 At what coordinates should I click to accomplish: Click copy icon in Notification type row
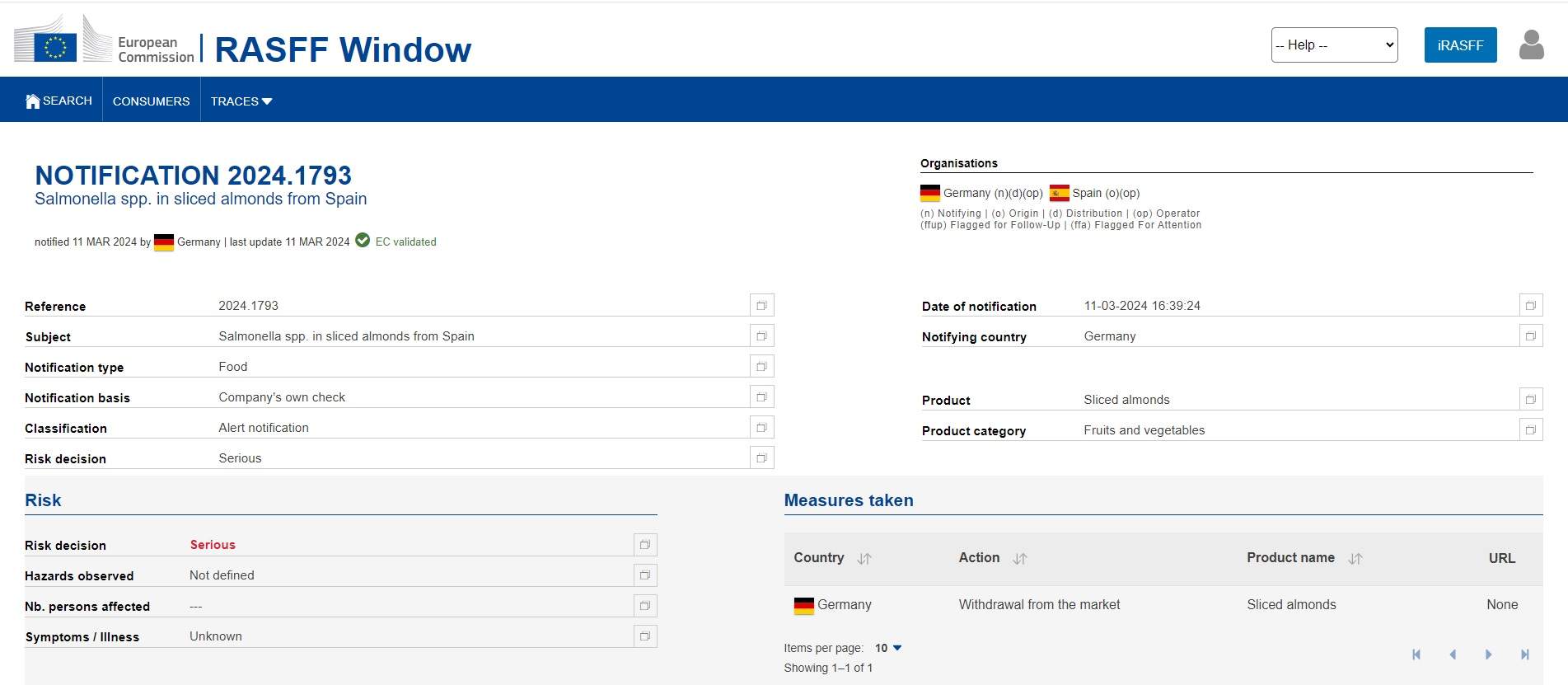pyautogui.click(x=762, y=367)
